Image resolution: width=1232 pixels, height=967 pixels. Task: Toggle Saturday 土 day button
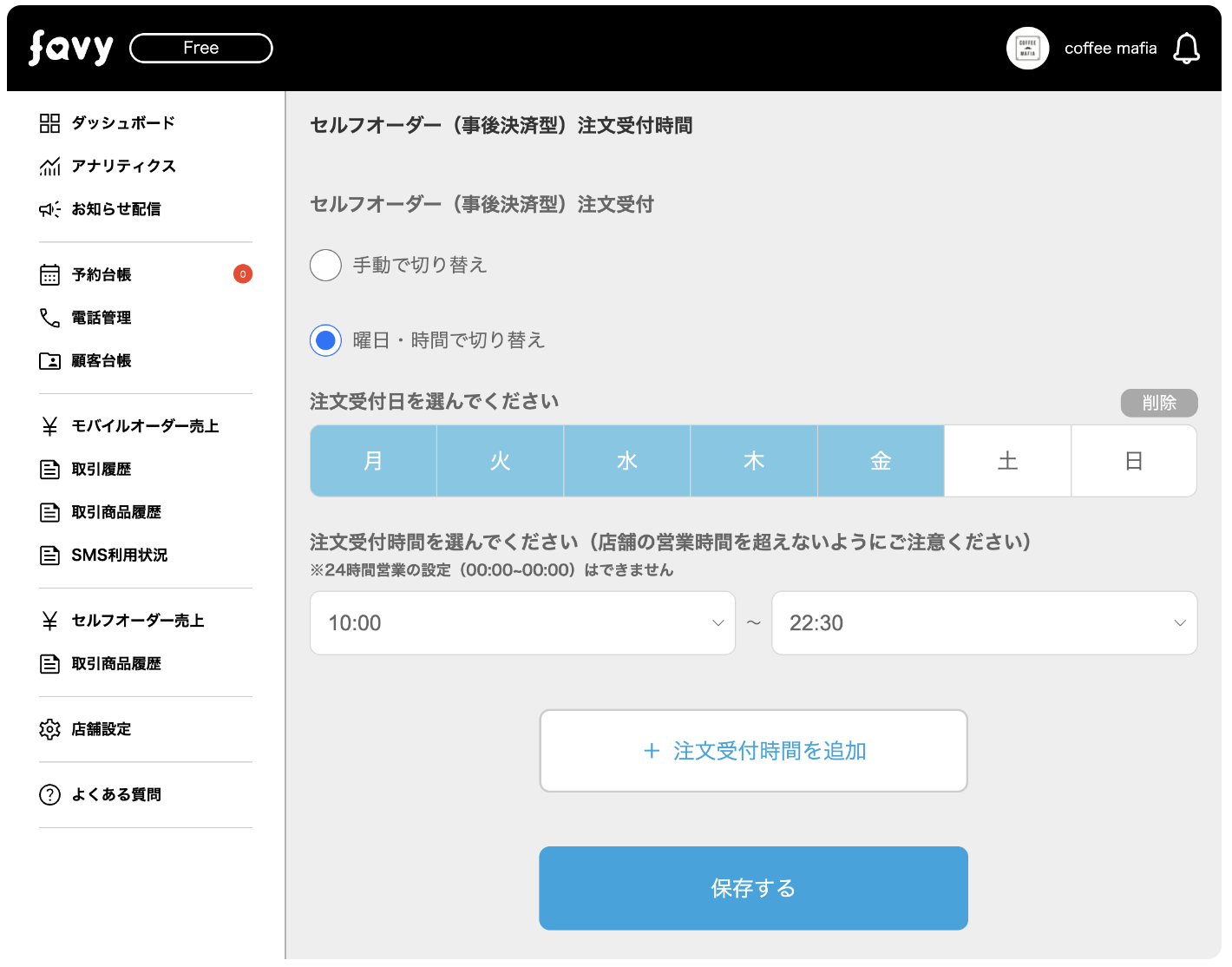click(x=1007, y=461)
